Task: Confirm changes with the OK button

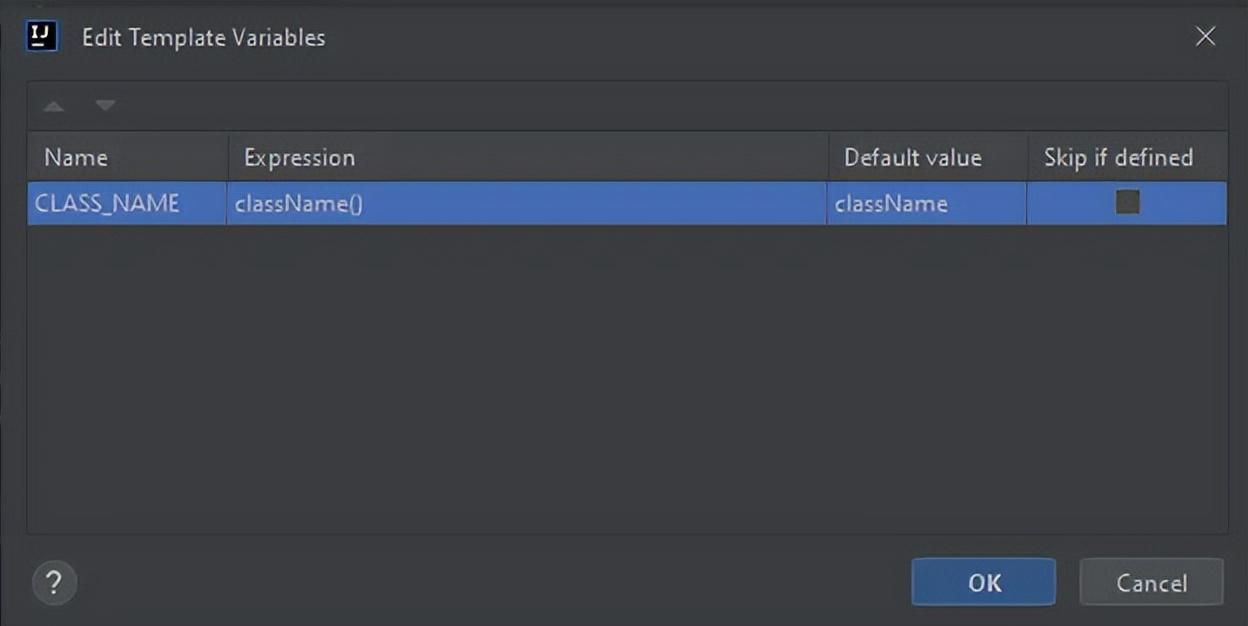Action: click(x=983, y=582)
